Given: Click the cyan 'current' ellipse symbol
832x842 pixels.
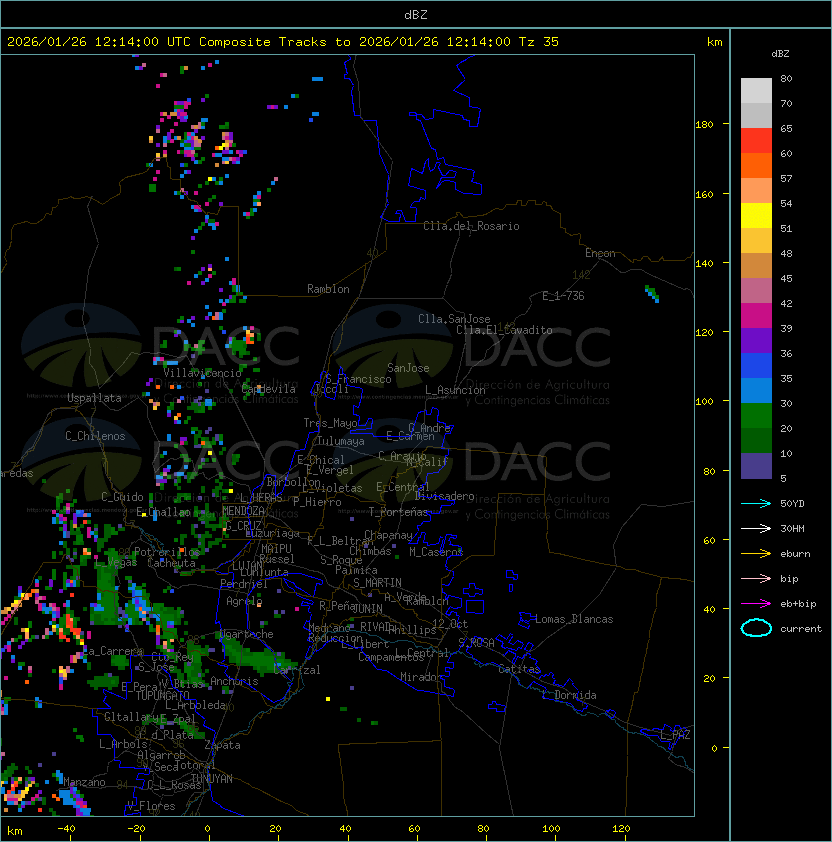Looking at the screenshot, I should (x=756, y=628).
